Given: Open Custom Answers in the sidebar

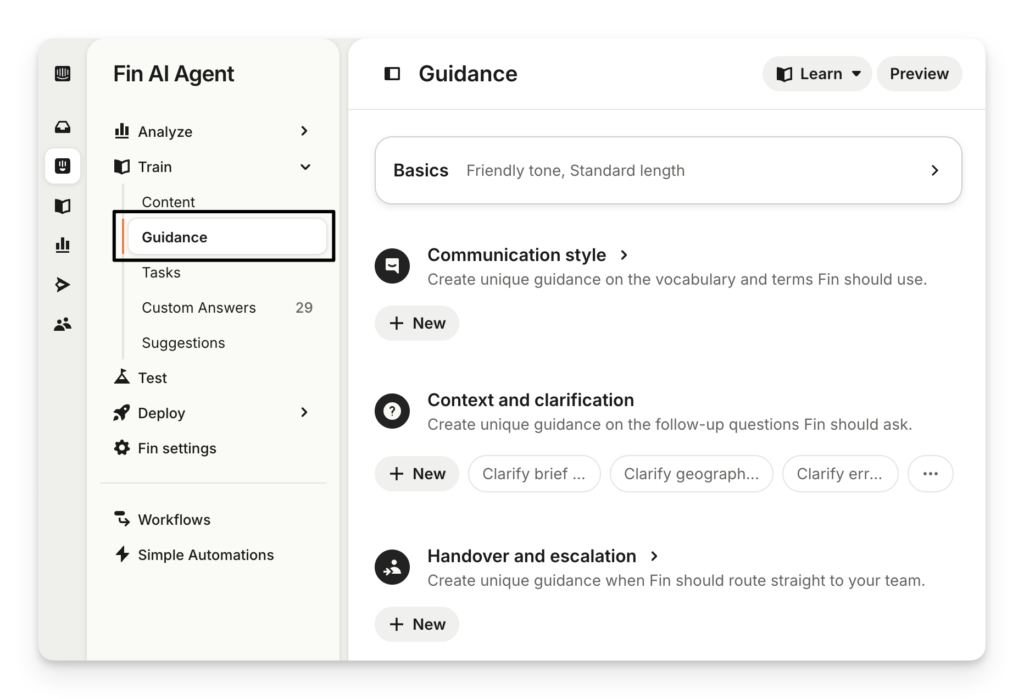Looking at the screenshot, I should coord(199,308).
